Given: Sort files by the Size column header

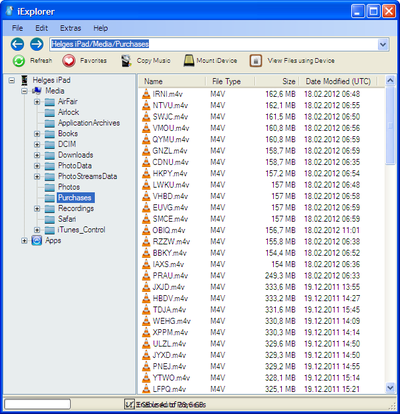Looking at the screenshot, I should coord(276,81).
